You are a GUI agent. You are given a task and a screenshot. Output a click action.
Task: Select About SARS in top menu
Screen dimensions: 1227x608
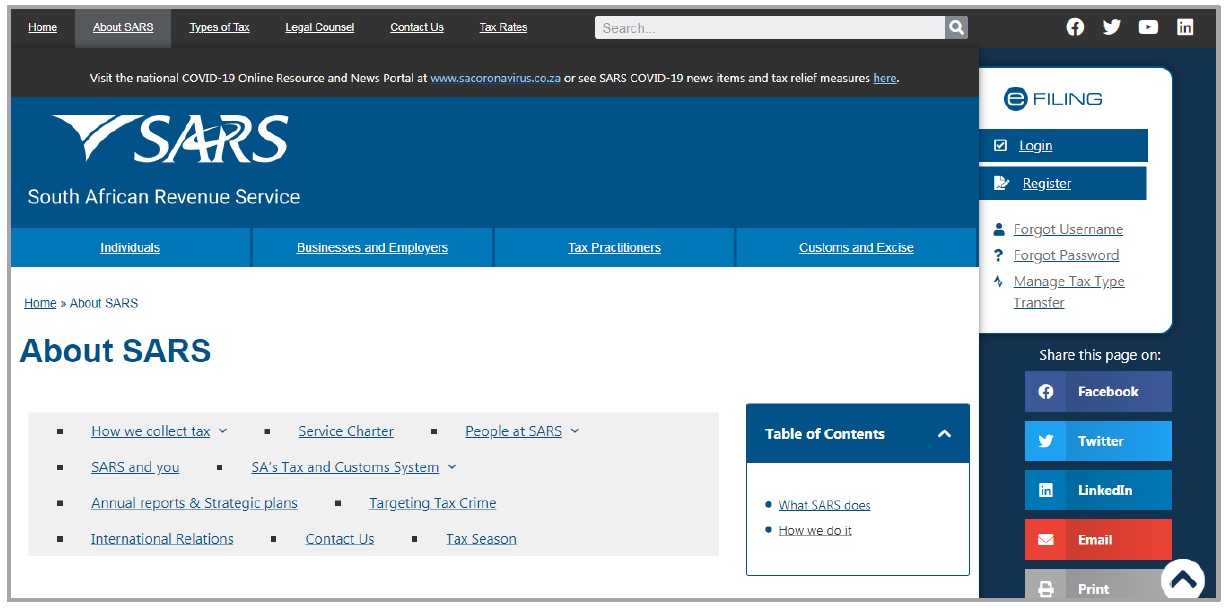coord(123,27)
